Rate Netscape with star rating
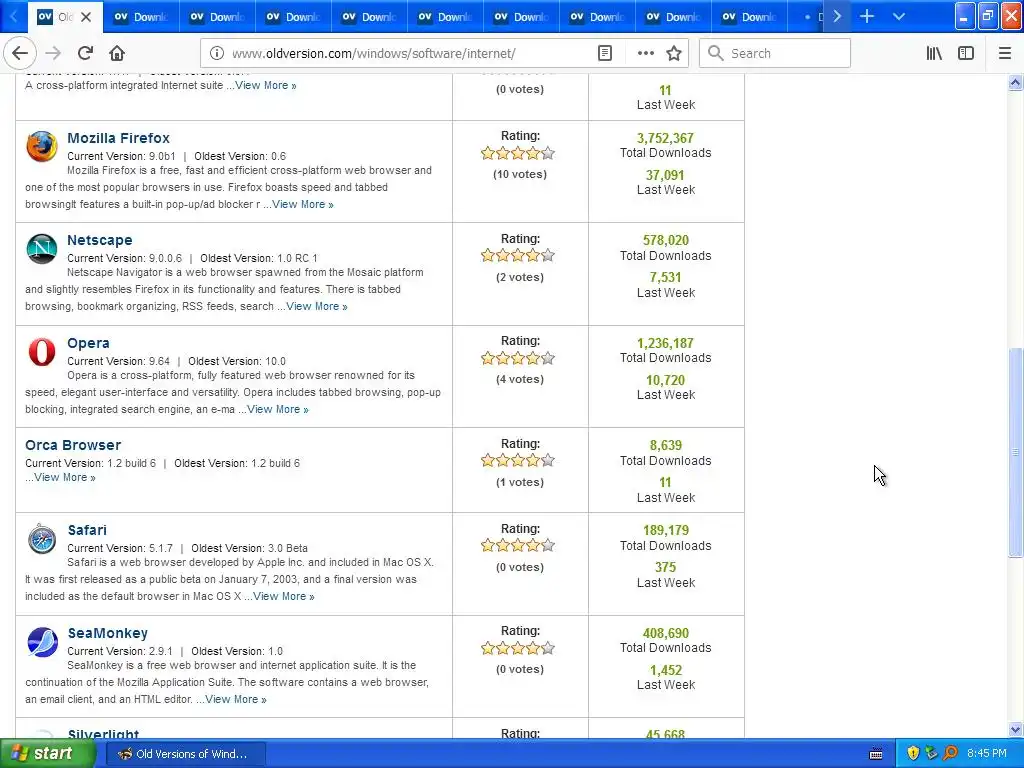 click(x=518, y=255)
